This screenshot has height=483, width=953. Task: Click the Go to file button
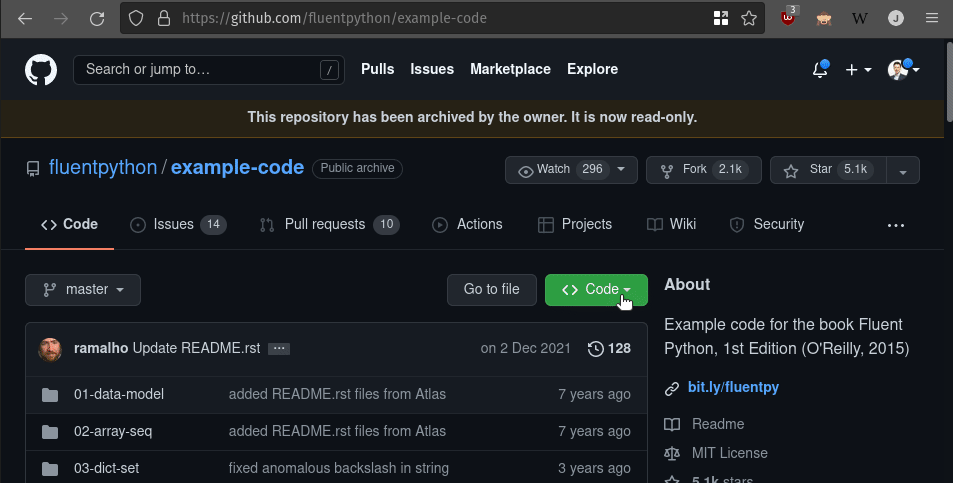point(492,290)
